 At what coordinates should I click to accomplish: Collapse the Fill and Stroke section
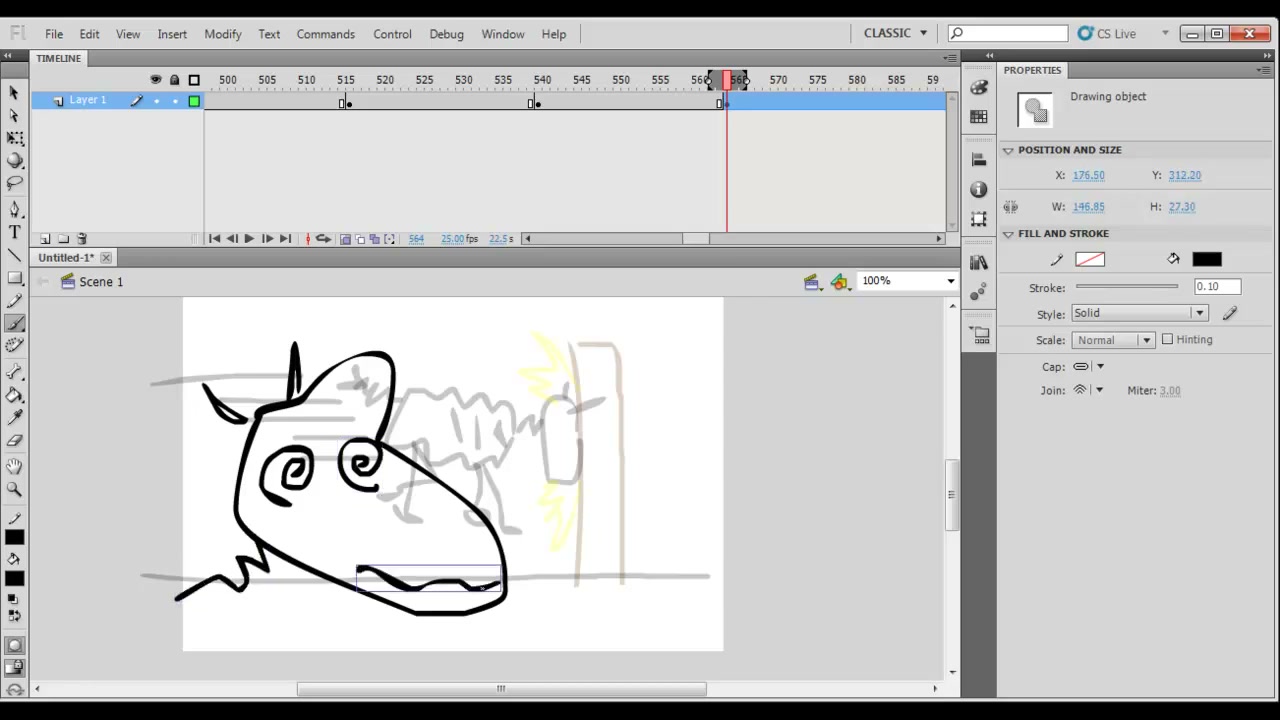tap(1008, 234)
